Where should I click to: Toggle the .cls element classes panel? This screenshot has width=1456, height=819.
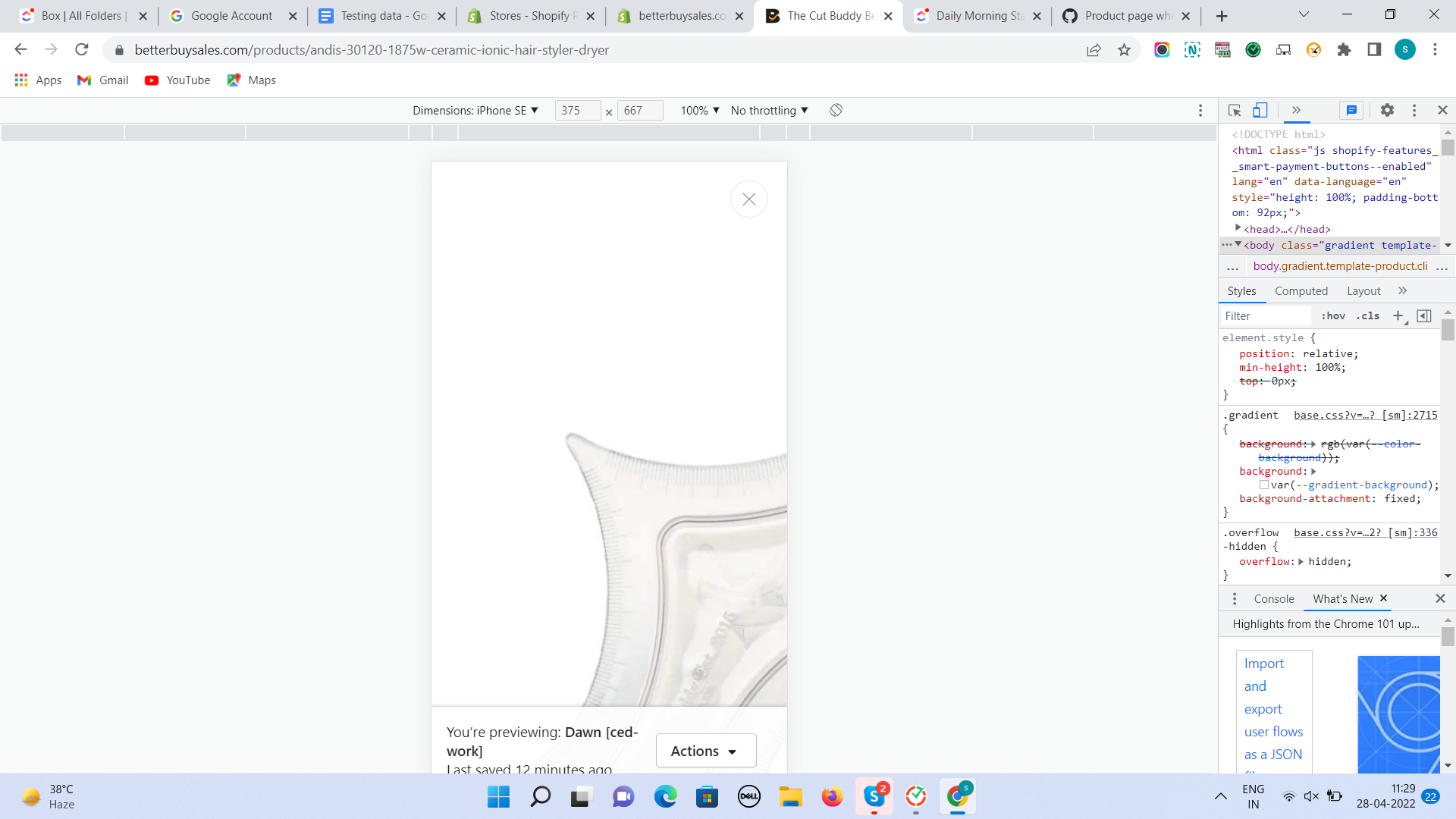click(x=1368, y=316)
